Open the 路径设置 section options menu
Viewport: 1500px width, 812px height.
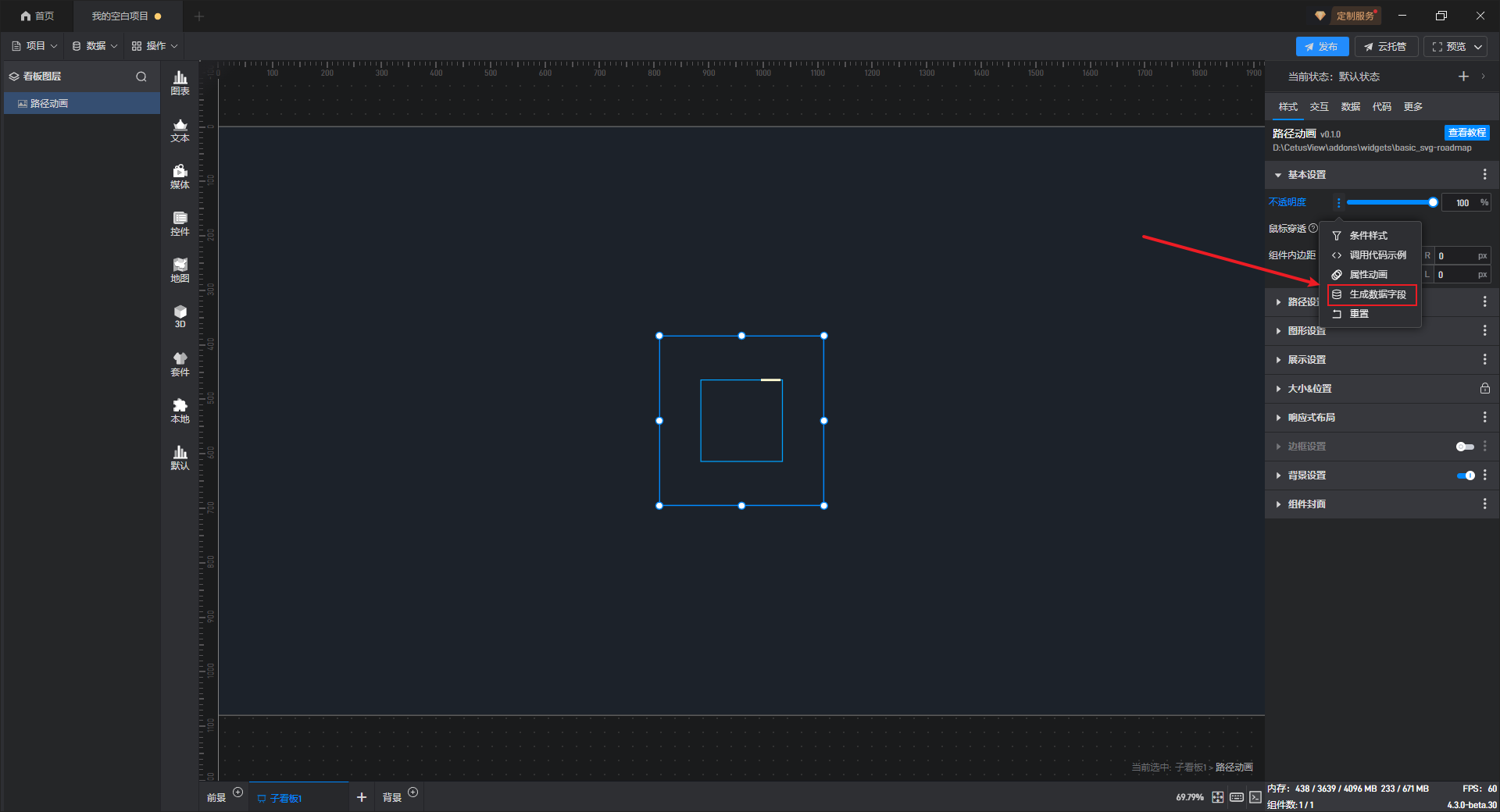pyautogui.click(x=1484, y=301)
